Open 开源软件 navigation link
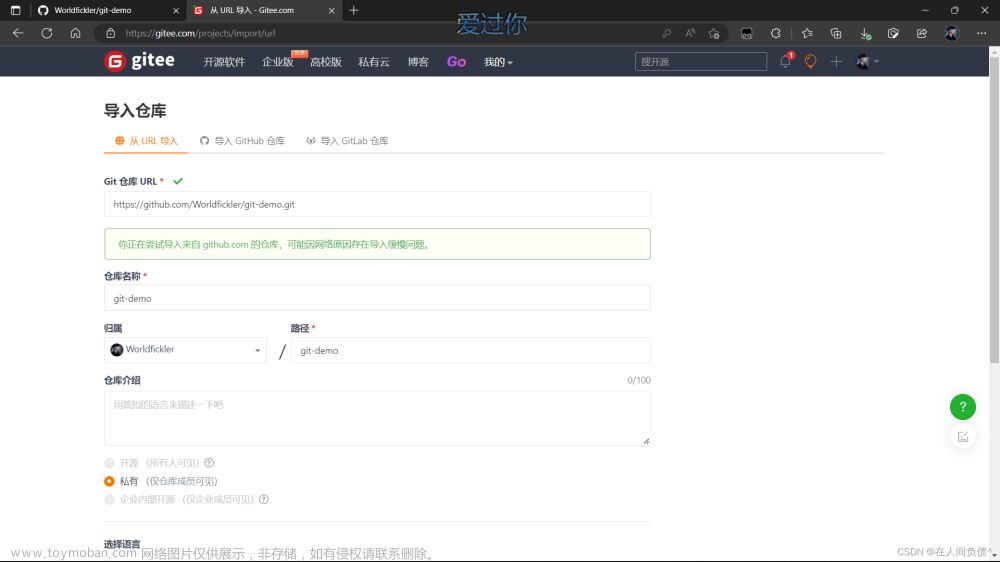Viewport: 1000px width, 562px height. [x=224, y=62]
